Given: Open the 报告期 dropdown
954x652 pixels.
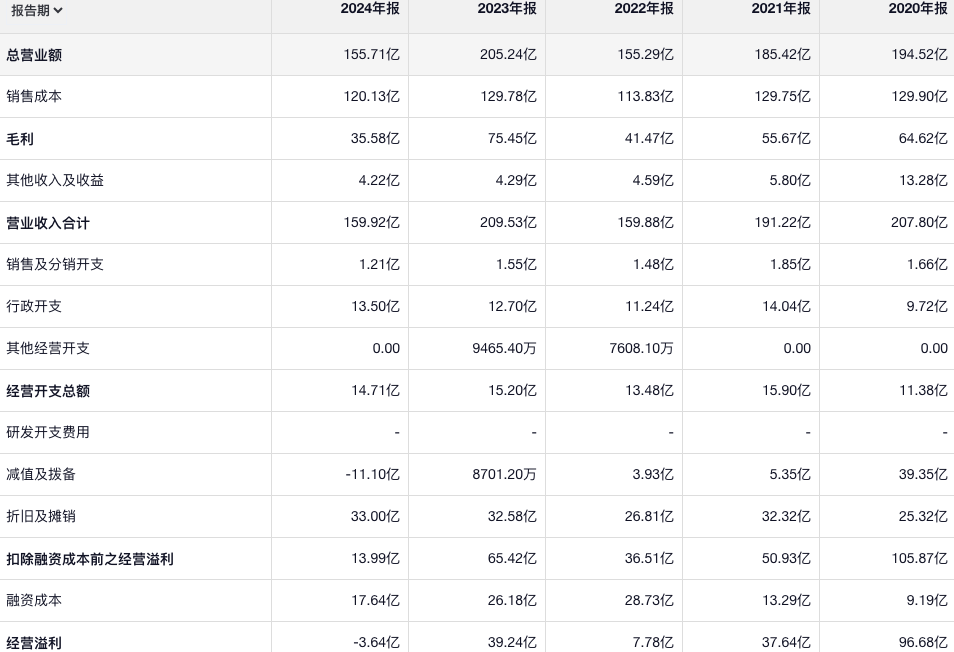Looking at the screenshot, I should tap(37, 10).
